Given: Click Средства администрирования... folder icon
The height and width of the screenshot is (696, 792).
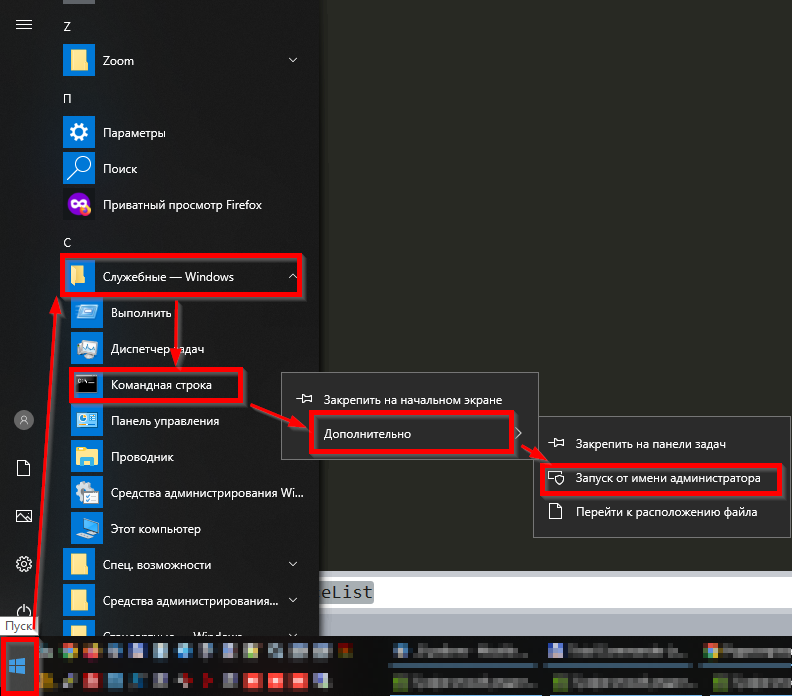Looking at the screenshot, I should (x=79, y=601).
